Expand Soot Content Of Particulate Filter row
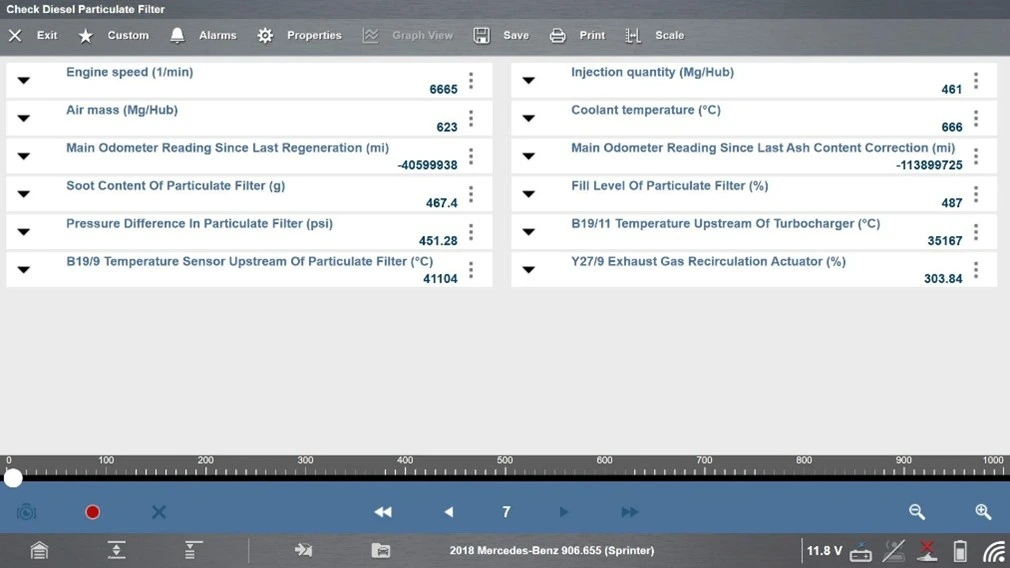Screen dimensions: 1010x568 (24, 194)
